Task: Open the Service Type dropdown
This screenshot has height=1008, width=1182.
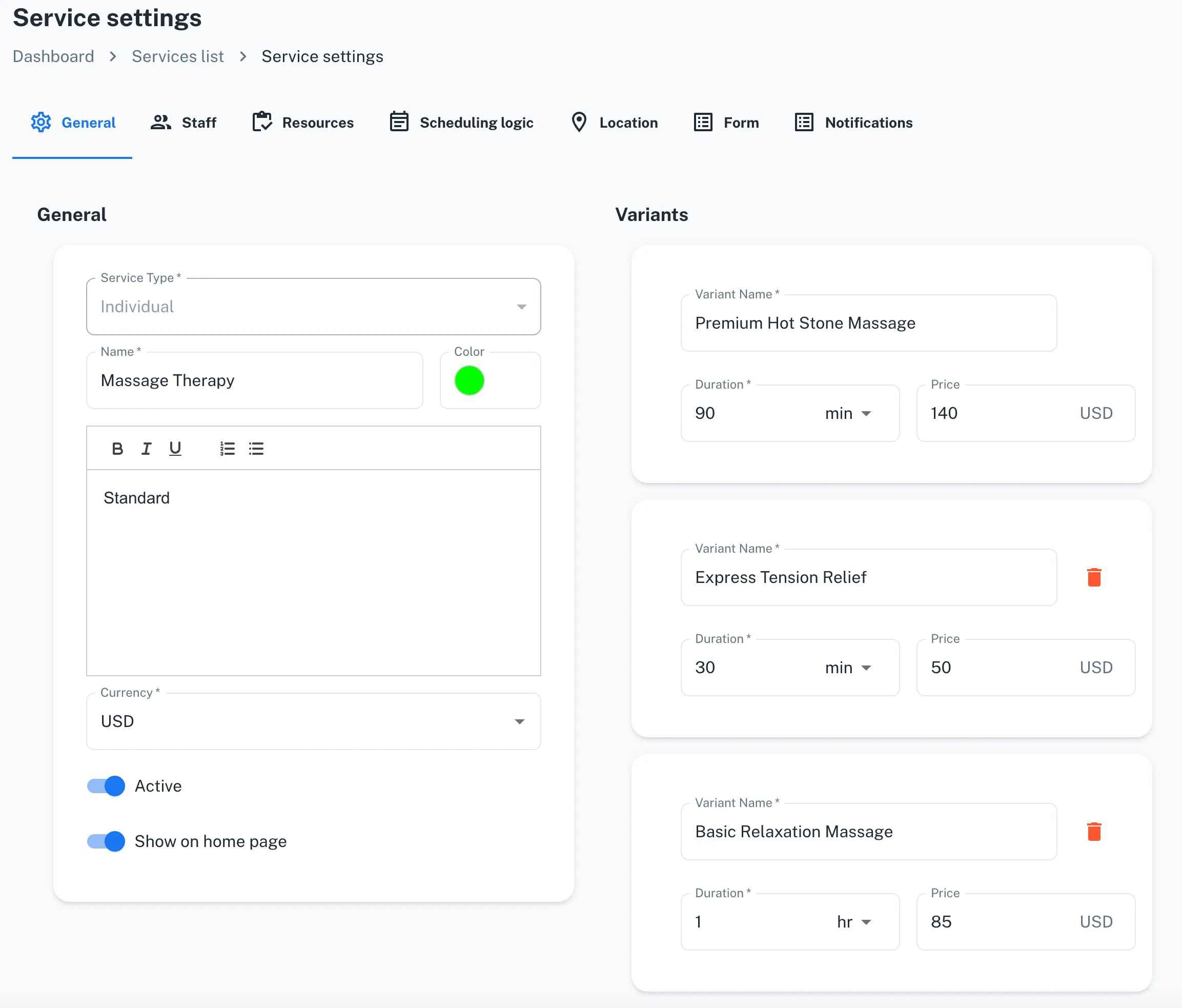Action: pyautogui.click(x=521, y=306)
